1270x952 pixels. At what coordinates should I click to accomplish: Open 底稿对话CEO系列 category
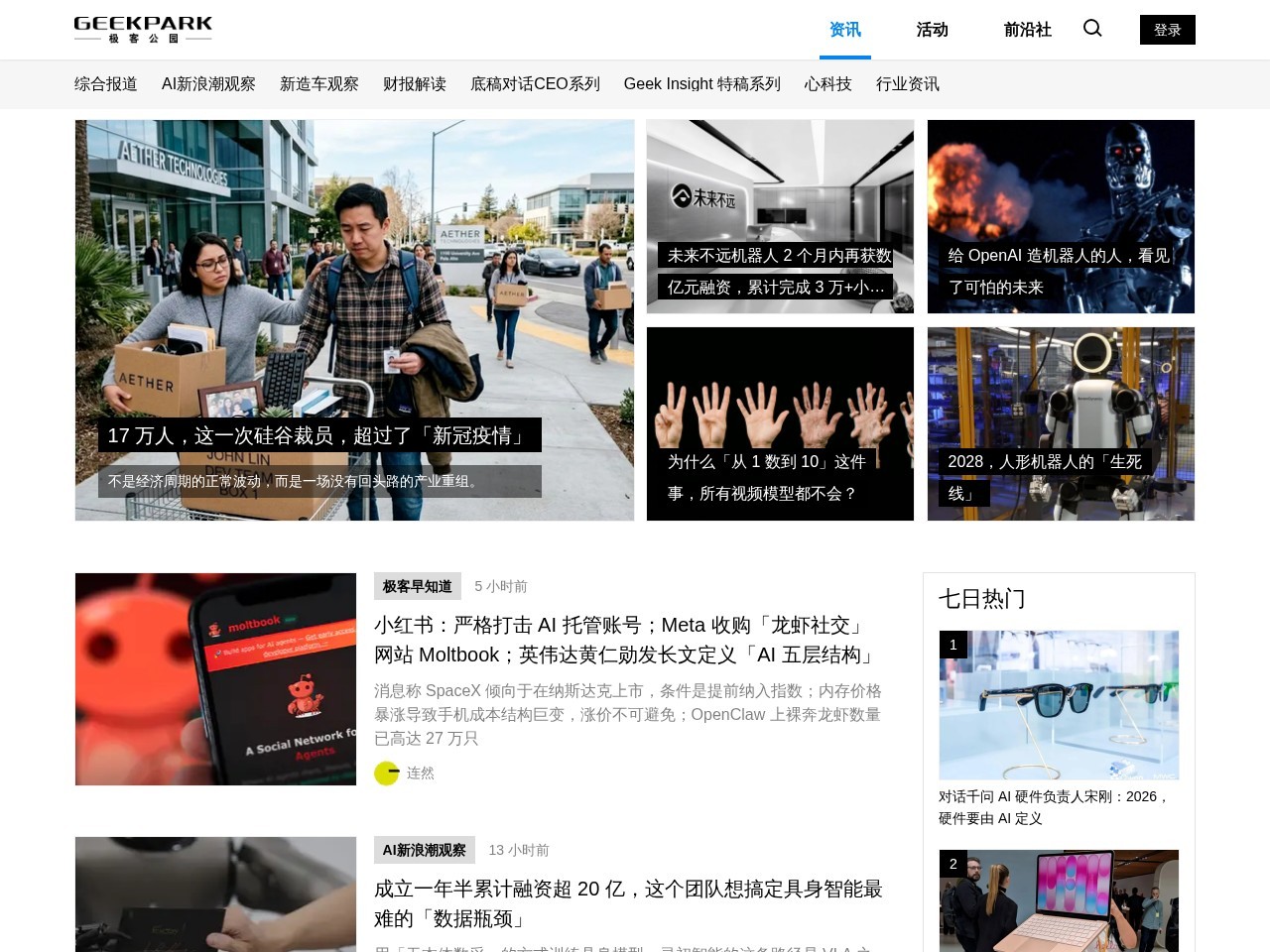coord(535,84)
